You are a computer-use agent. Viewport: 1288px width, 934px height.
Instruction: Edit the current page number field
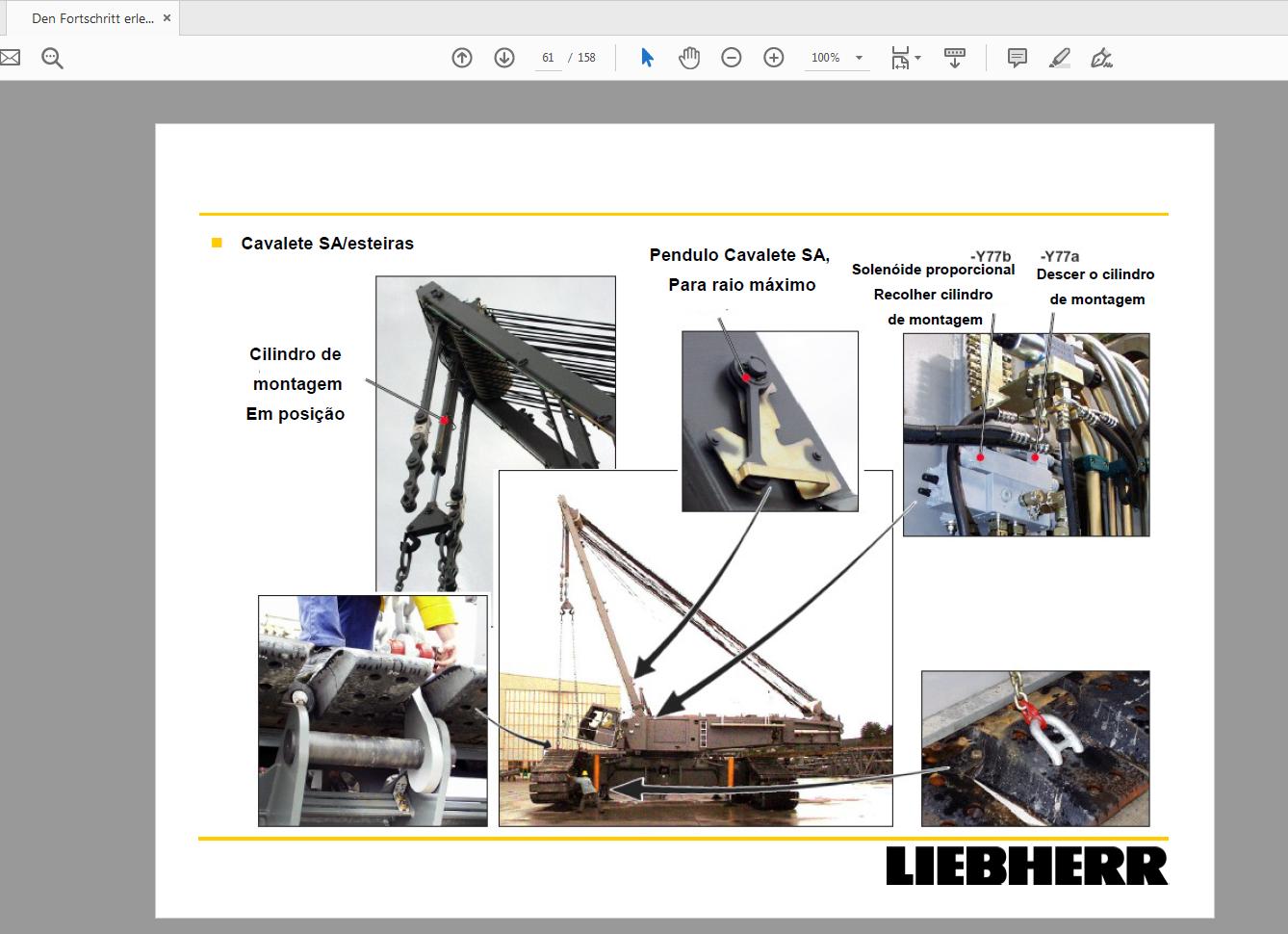click(547, 58)
